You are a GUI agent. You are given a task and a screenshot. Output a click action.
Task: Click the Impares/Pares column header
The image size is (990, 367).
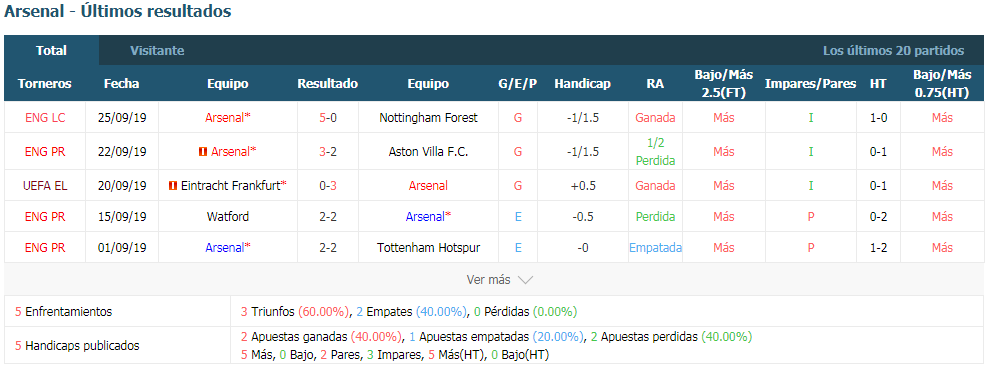[811, 84]
